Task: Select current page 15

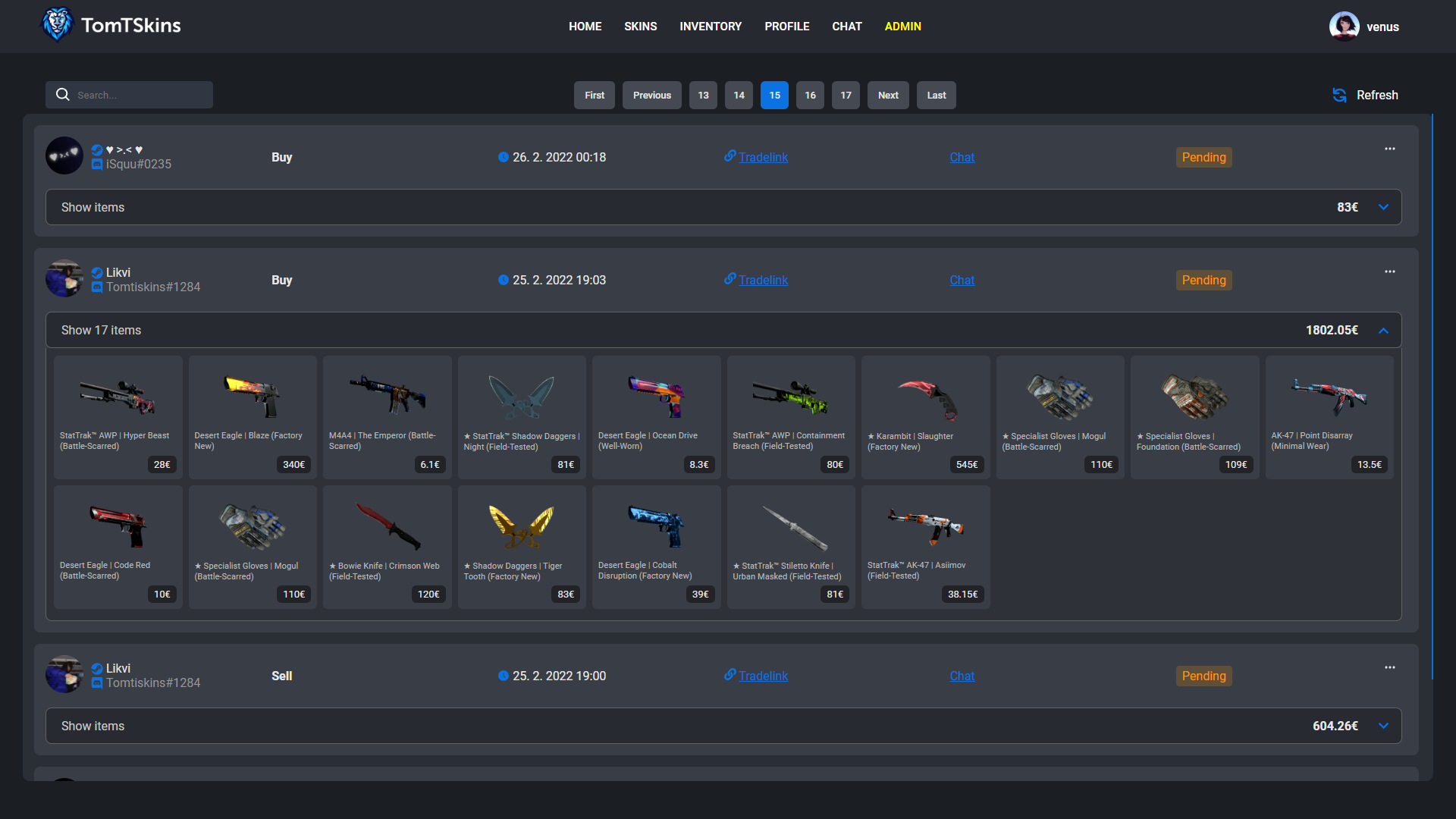Action: pos(774,95)
